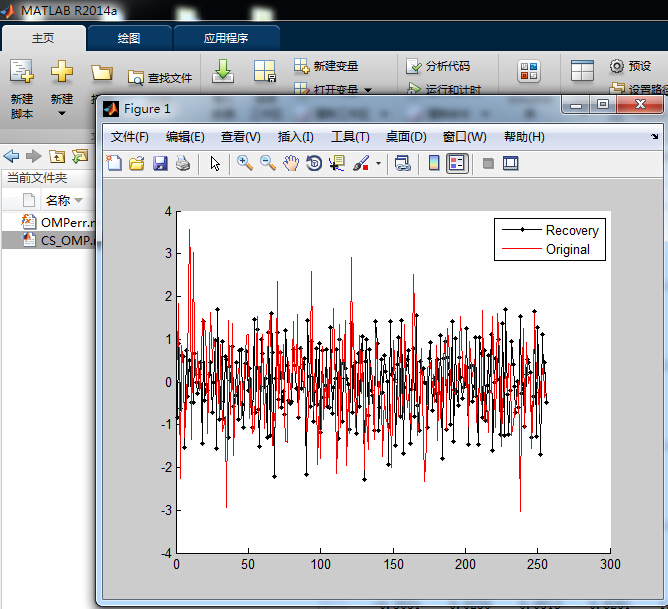The image size is (668, 609).
Task: Click the 新建 plus icon in MATLAB ribbon
Action: (x=62, y=72)
